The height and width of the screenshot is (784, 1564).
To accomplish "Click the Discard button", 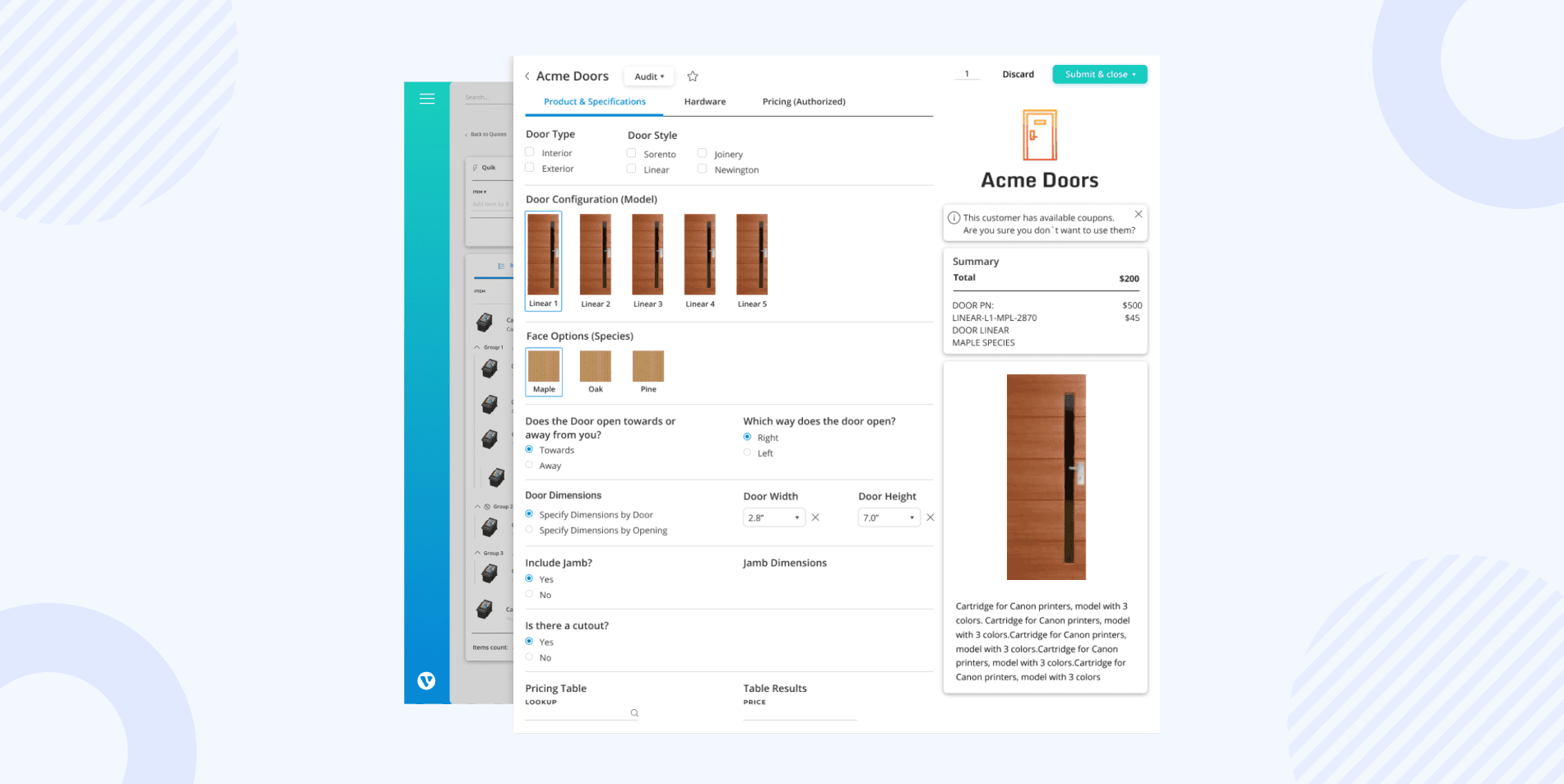I will [1018, 74].
